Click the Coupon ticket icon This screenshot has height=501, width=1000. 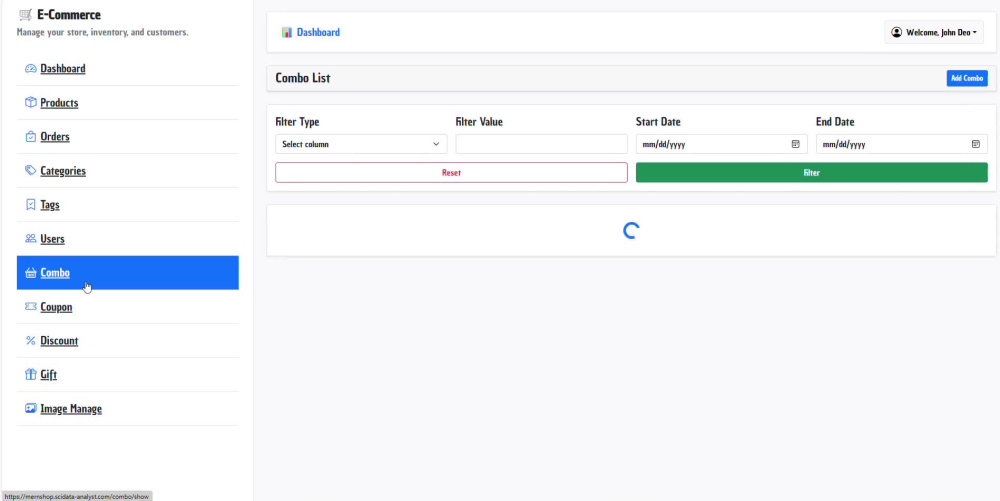click(31, 307)
